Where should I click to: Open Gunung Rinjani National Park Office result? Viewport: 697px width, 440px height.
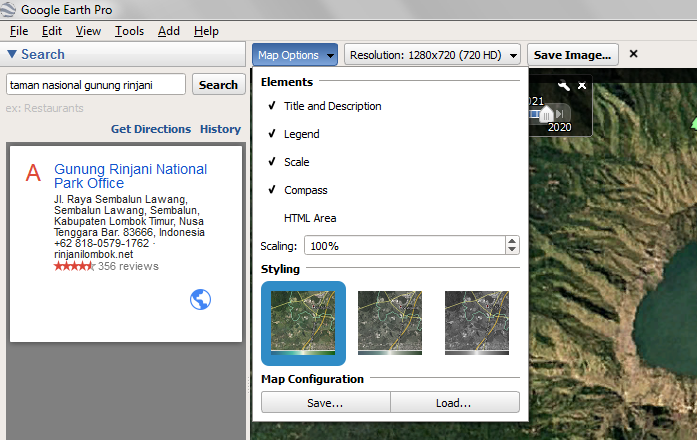[x=130, y=176]
